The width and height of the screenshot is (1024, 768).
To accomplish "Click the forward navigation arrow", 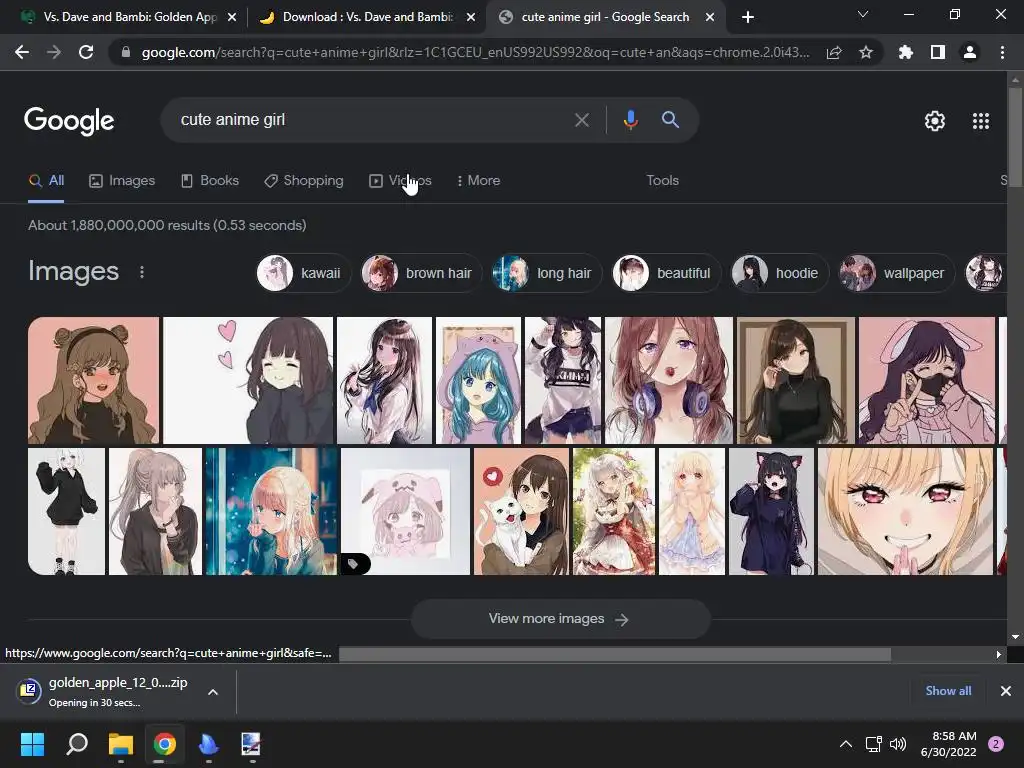I will [54, 52].
